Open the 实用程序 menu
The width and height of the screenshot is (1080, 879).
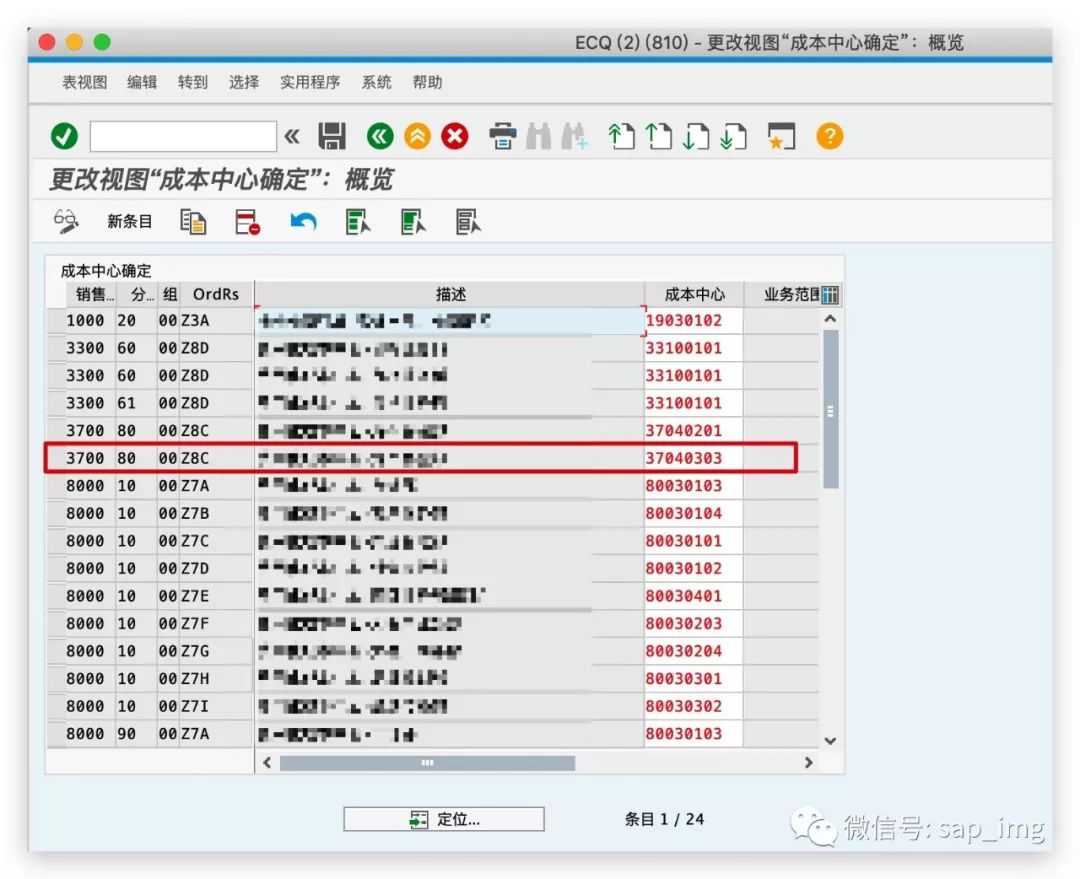310,83
